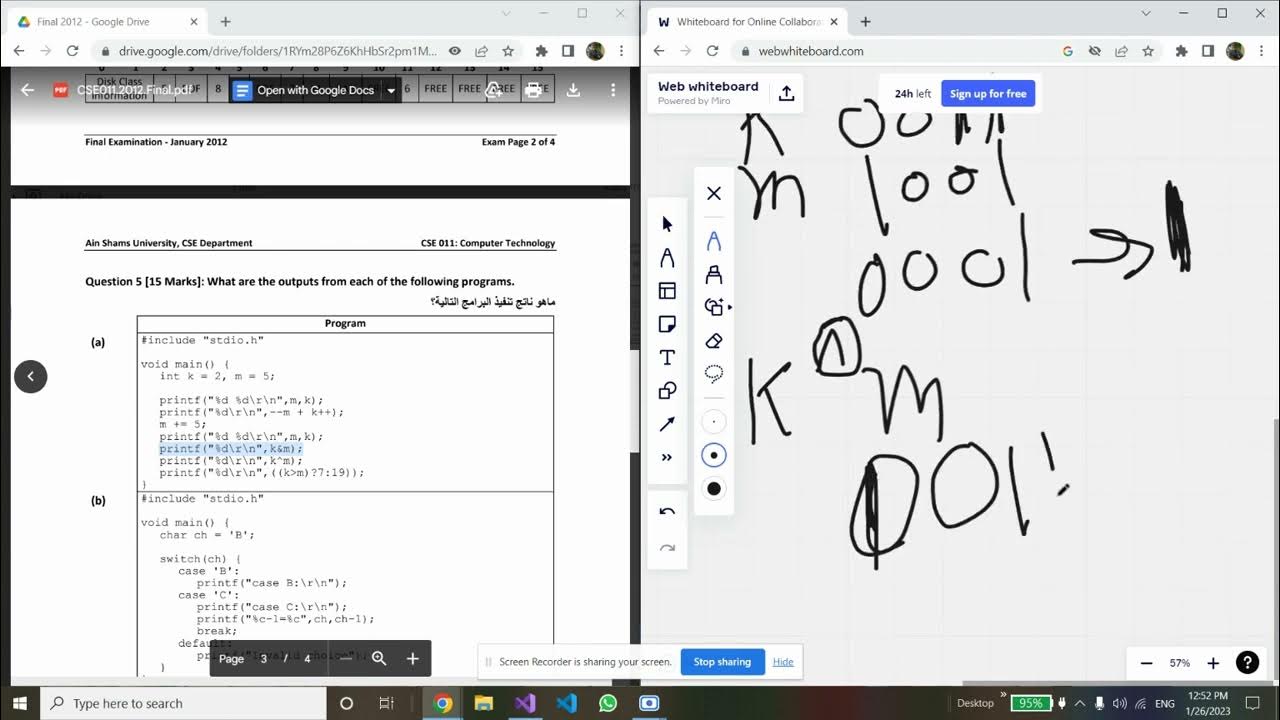
Task: Redo whiteboard action
Action: point(667,547)
